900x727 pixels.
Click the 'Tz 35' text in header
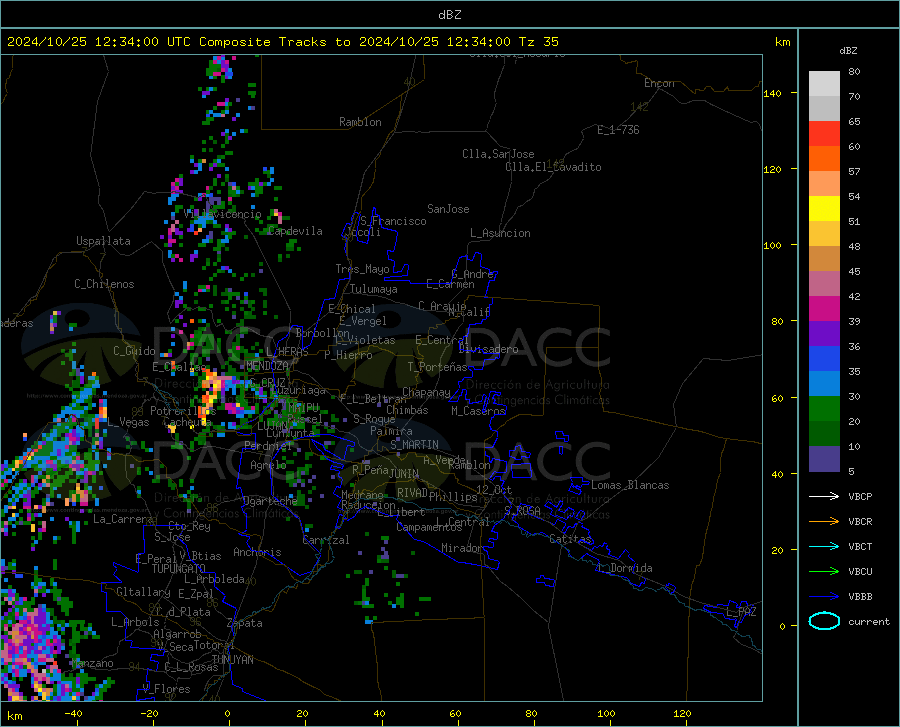click(538, 42)
